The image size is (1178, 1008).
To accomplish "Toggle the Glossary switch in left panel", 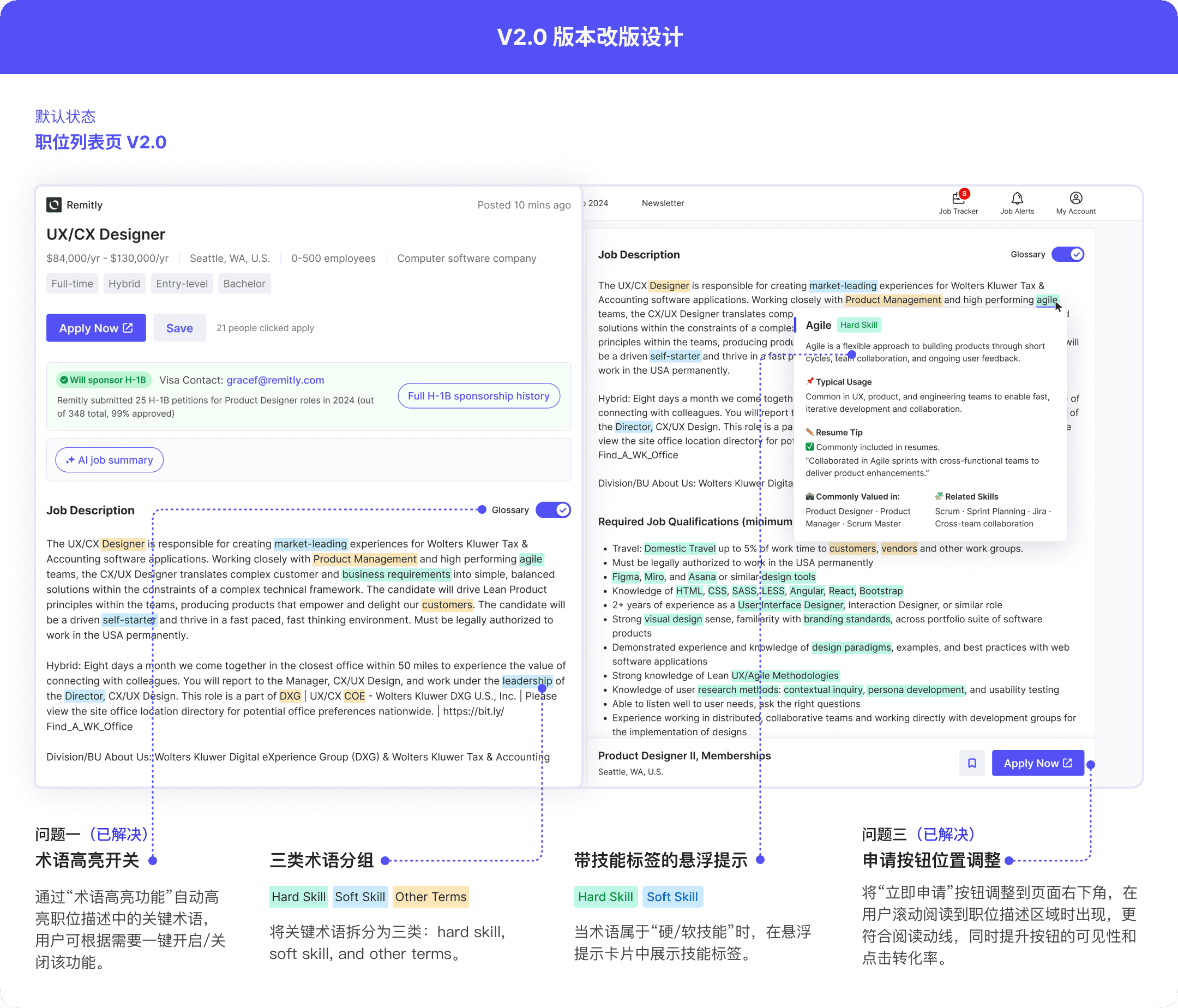I will [x=552, y=509].
